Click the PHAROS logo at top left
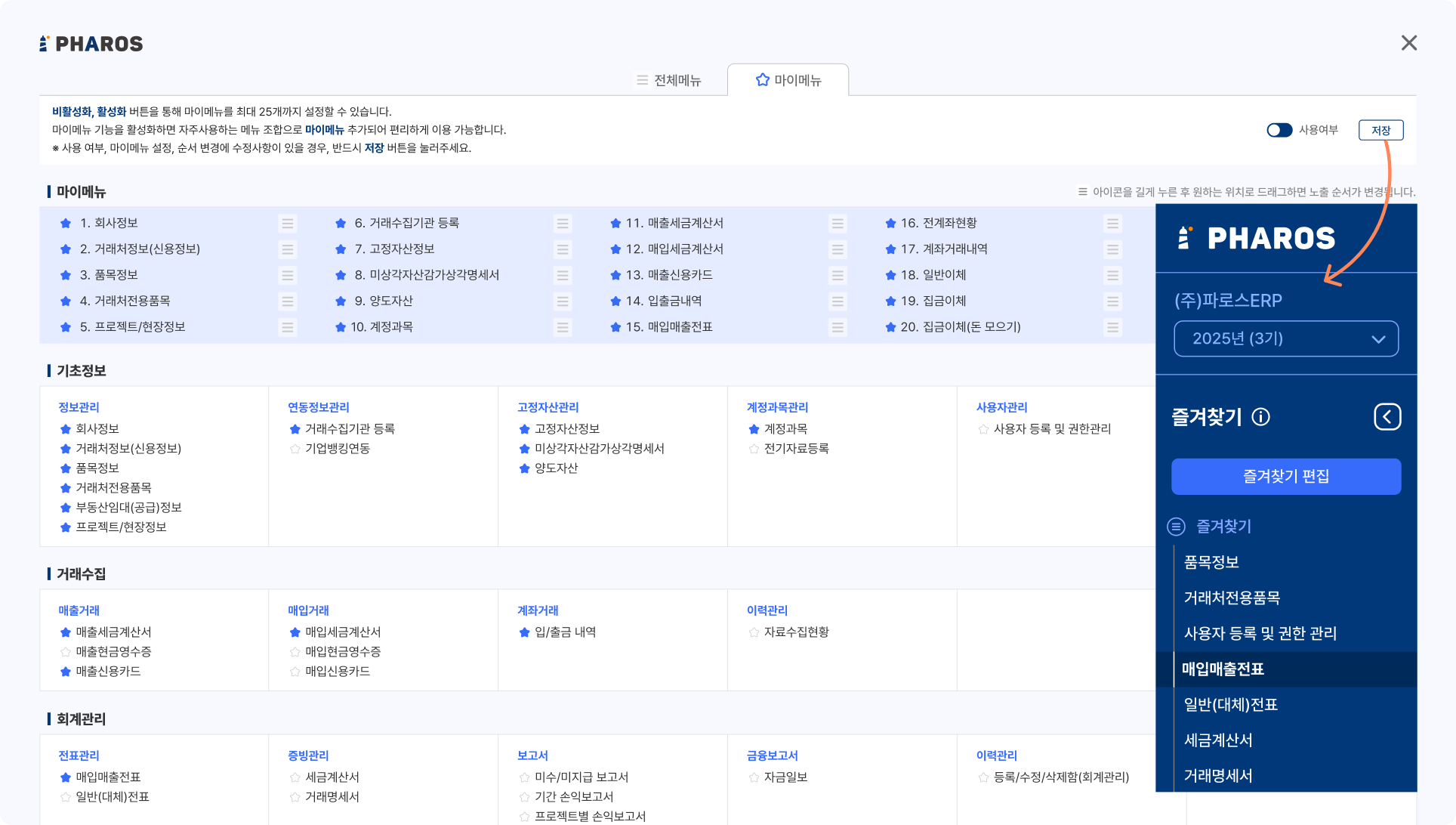Image resolution: width=1456 pixels, height=825 pixels. tap(91, 44)
